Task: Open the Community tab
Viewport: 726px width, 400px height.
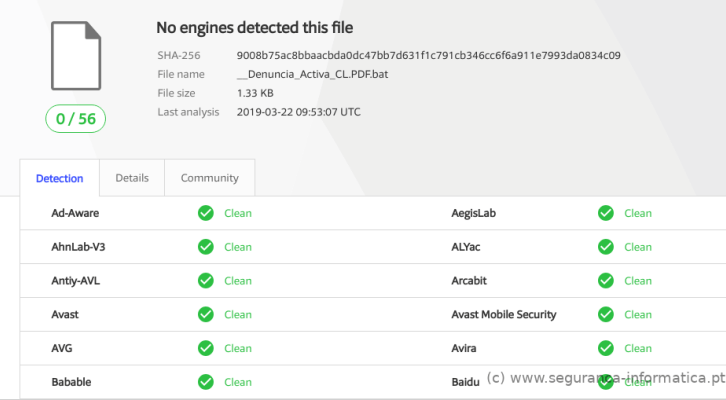Action: [x=209, y=178]
